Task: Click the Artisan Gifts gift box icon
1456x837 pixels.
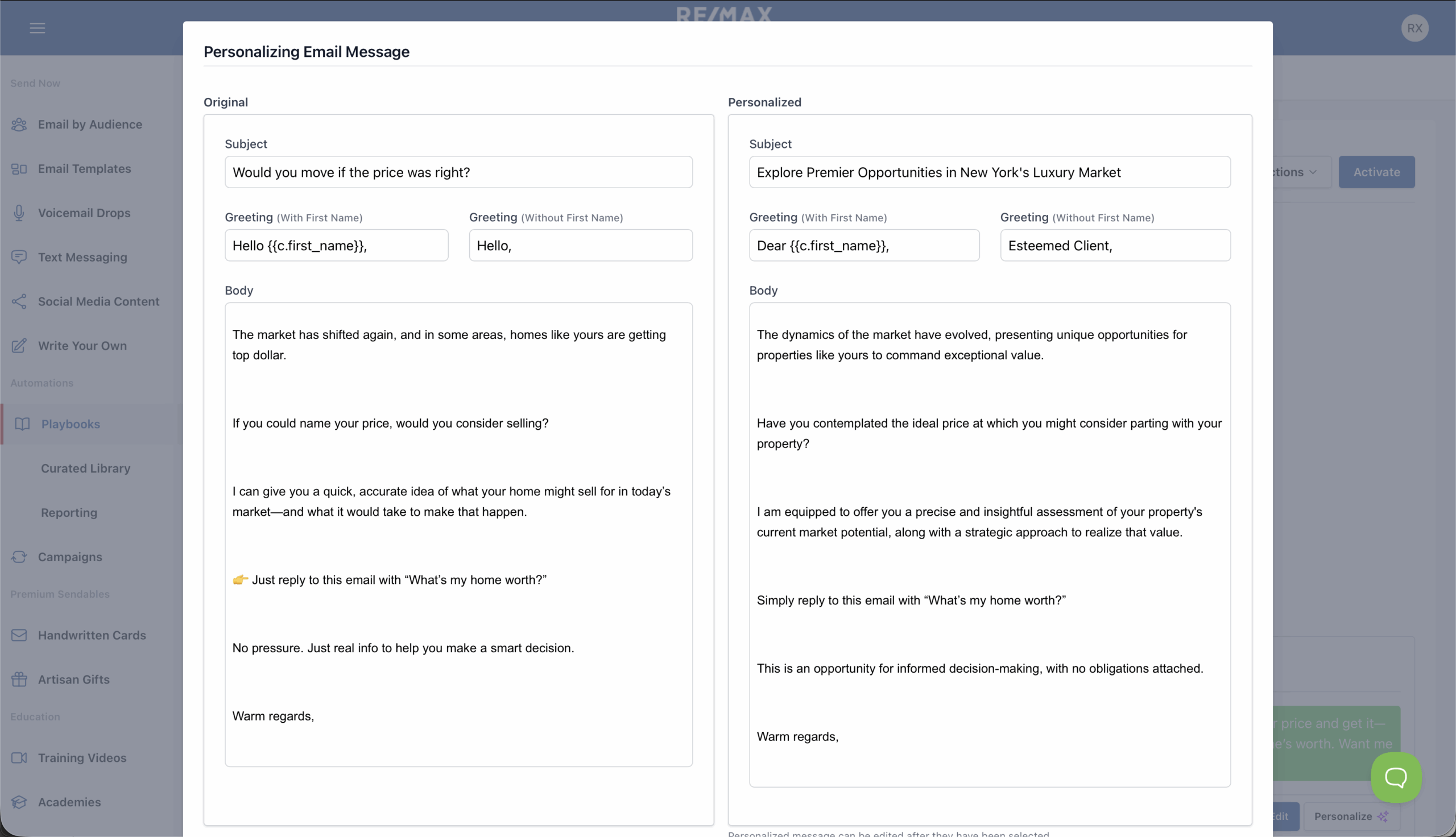Action: (19, 679)
